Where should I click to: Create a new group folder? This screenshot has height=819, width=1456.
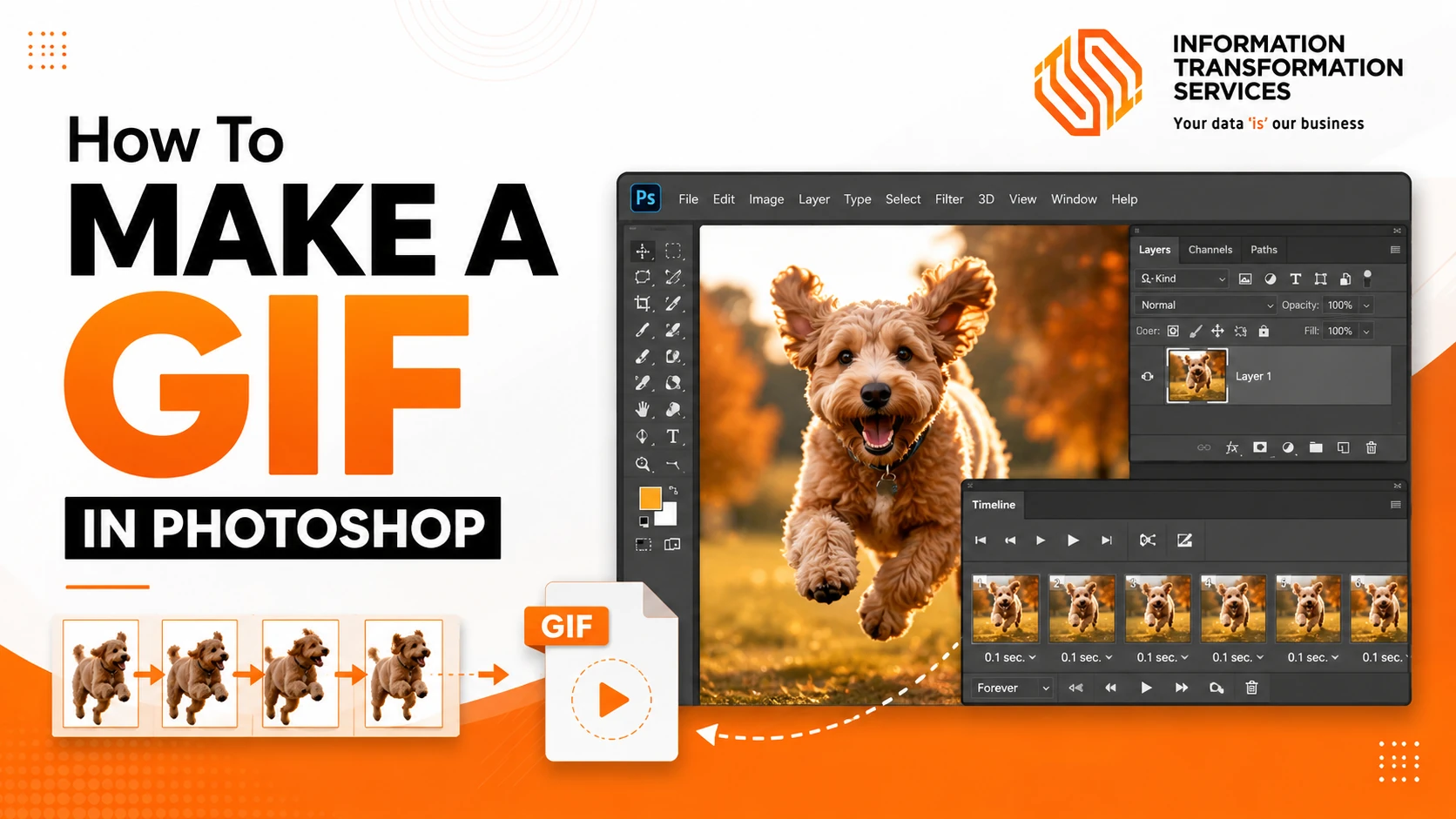point(1316,447)
